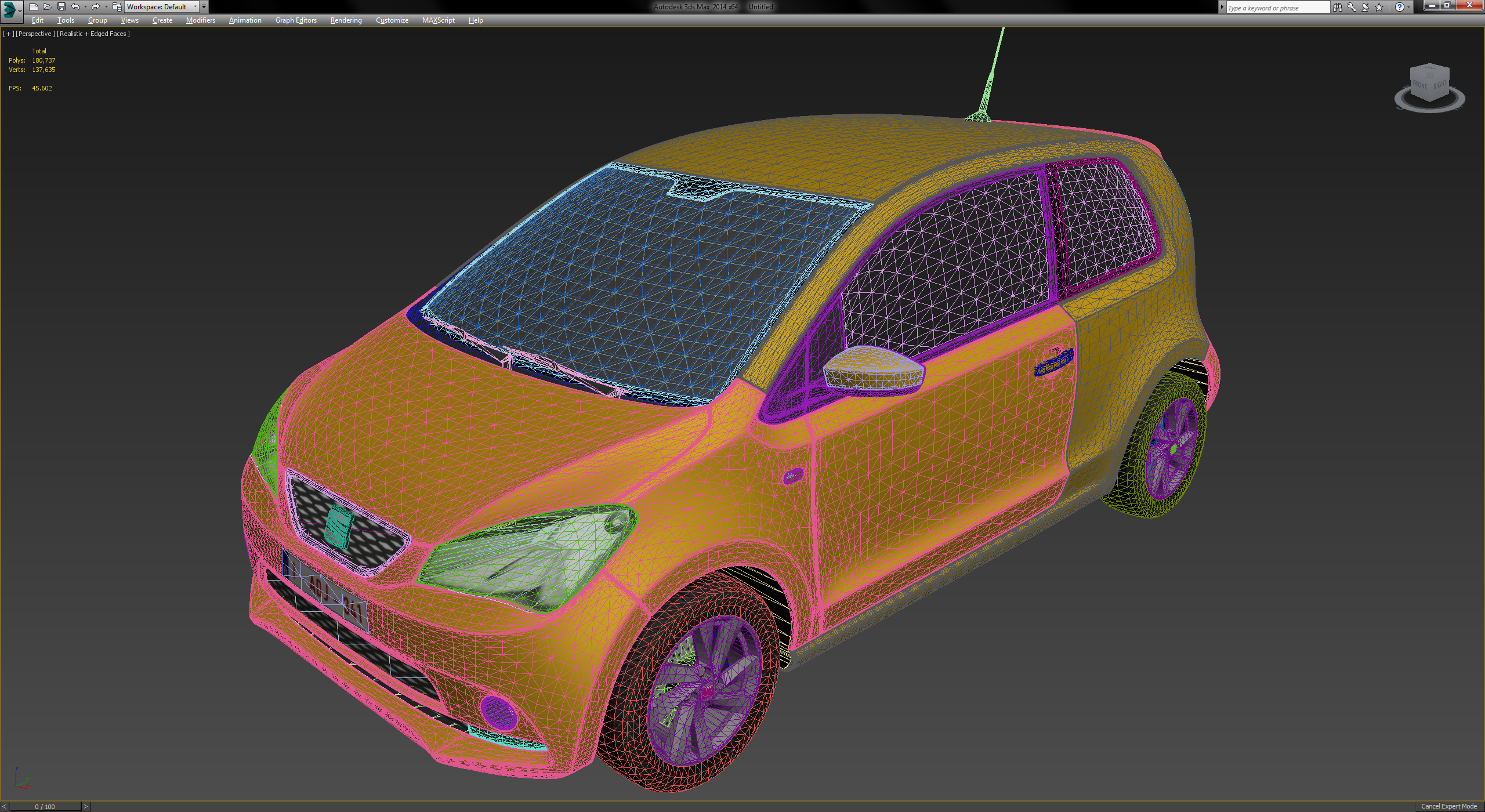Open the Workspace: Default dropdown
Viewport: 1485px width, 812px height.
coord(162,7)
